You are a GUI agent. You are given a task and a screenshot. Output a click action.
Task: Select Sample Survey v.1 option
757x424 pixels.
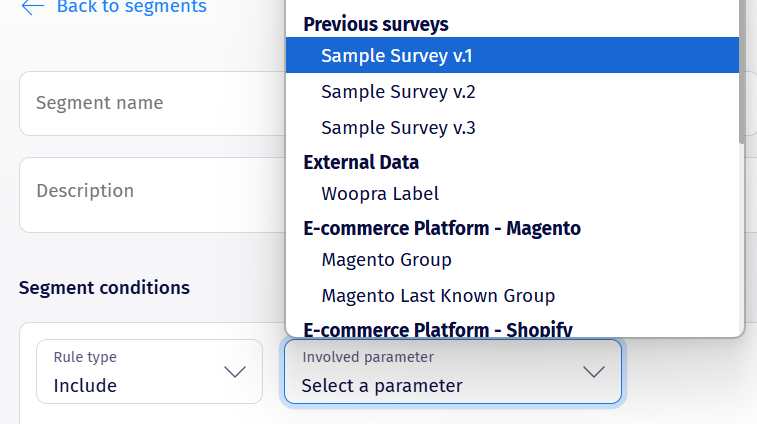pos(396,56)
